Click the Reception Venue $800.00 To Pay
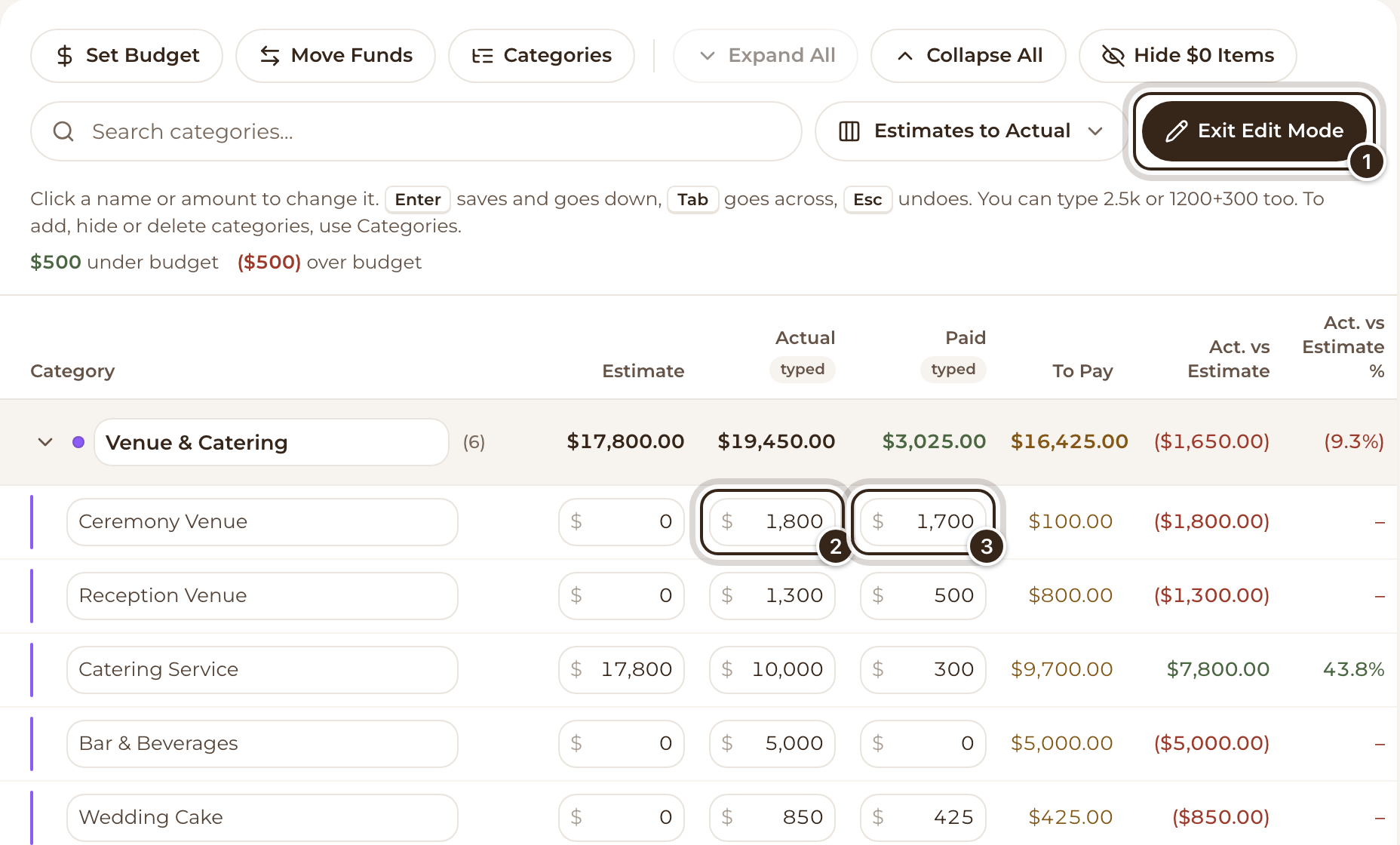 (x=1070, y=596)
